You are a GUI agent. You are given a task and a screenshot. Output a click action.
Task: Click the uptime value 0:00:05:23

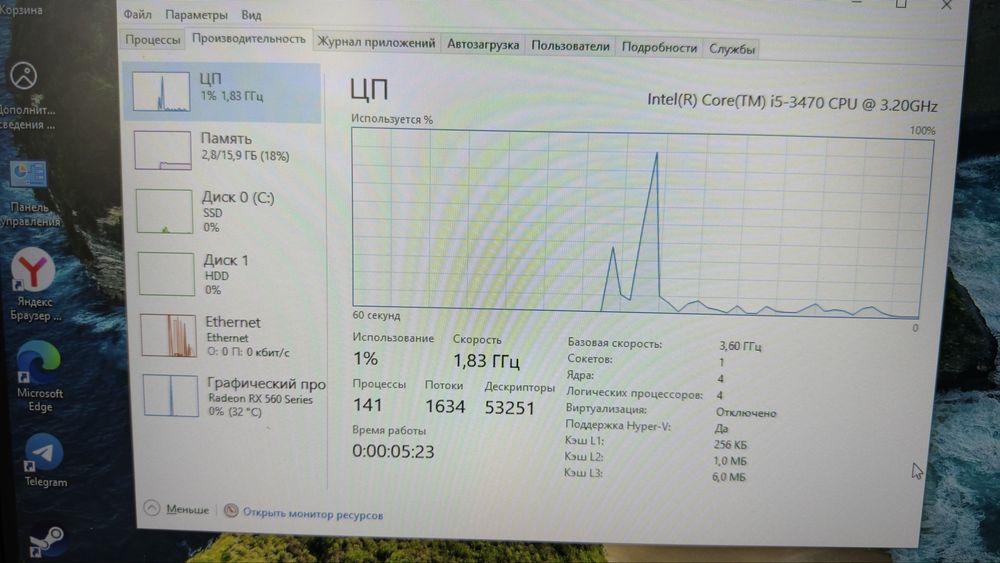coord(393,451)
